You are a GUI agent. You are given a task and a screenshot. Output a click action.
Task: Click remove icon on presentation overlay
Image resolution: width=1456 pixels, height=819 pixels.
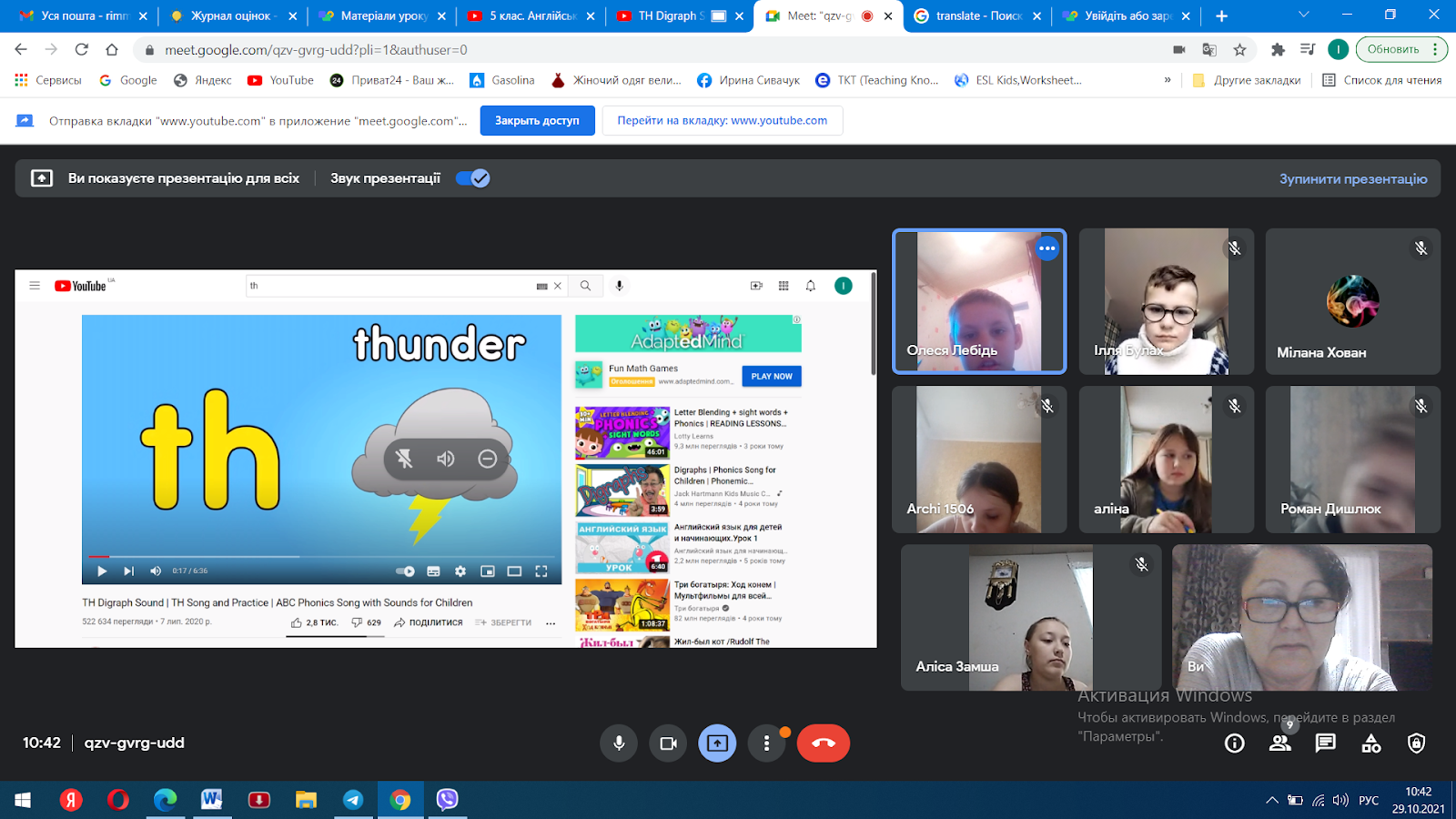[488, 459]
